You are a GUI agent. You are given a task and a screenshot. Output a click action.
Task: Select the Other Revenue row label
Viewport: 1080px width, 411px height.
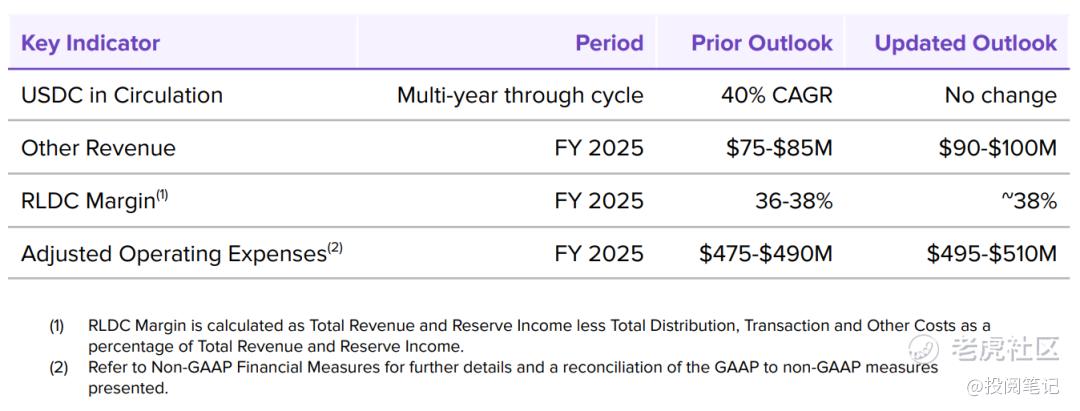pos(98,148)
